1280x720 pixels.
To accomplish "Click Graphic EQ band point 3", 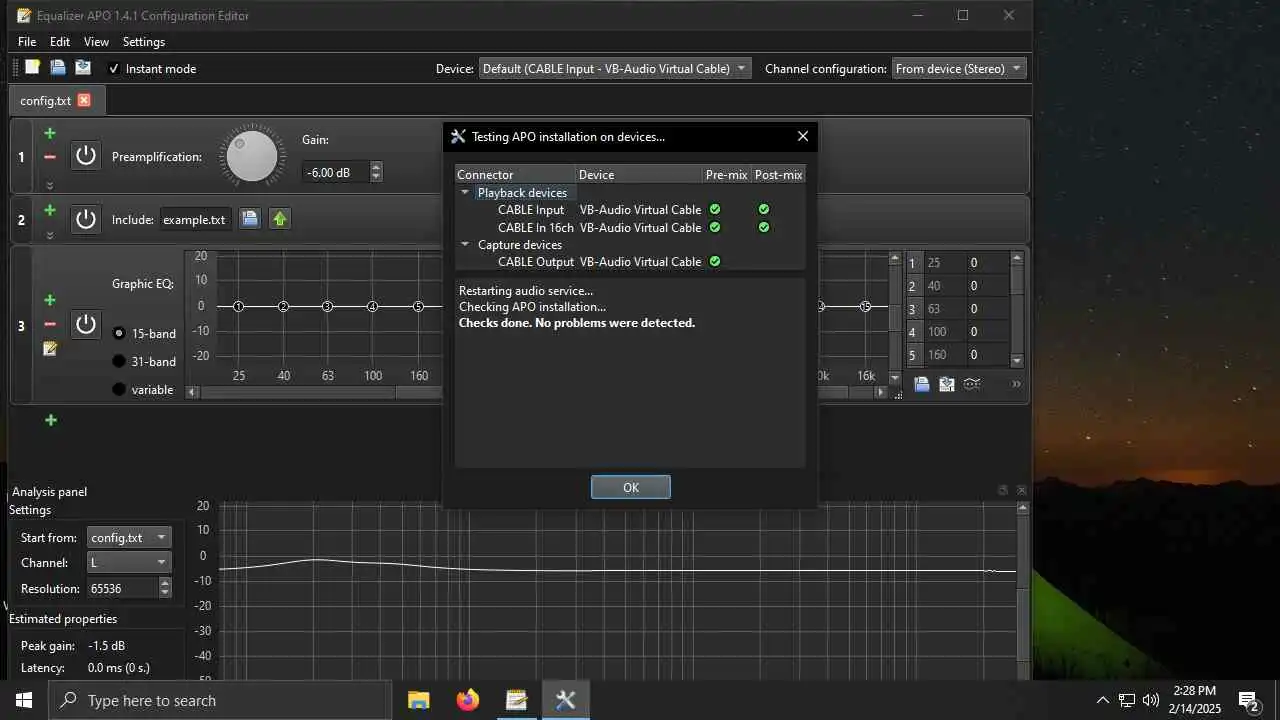I will click(327, 306).
